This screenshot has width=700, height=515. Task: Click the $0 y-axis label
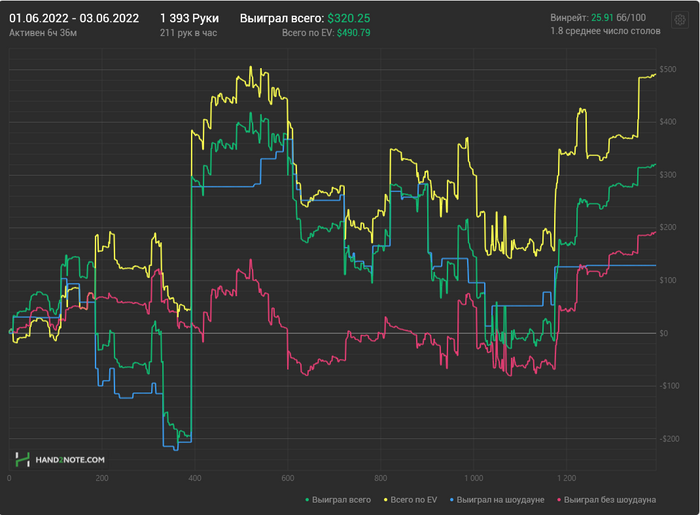[x=664, y=333]
